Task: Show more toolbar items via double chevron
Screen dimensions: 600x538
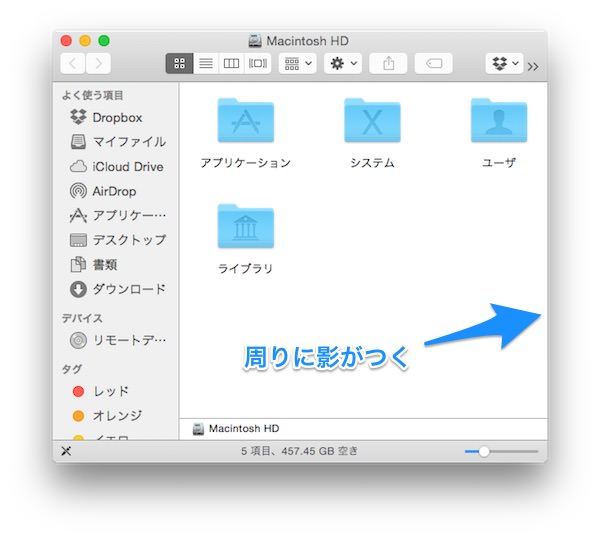Action: click(x=533, y=67)
